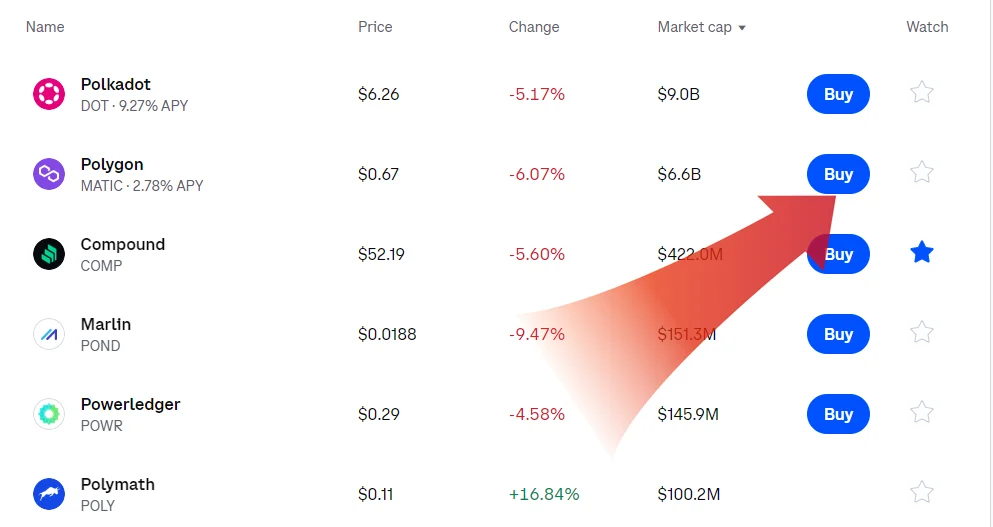
Task: Click the Polygon MATIC logo icon
Action: click(49, 174)
